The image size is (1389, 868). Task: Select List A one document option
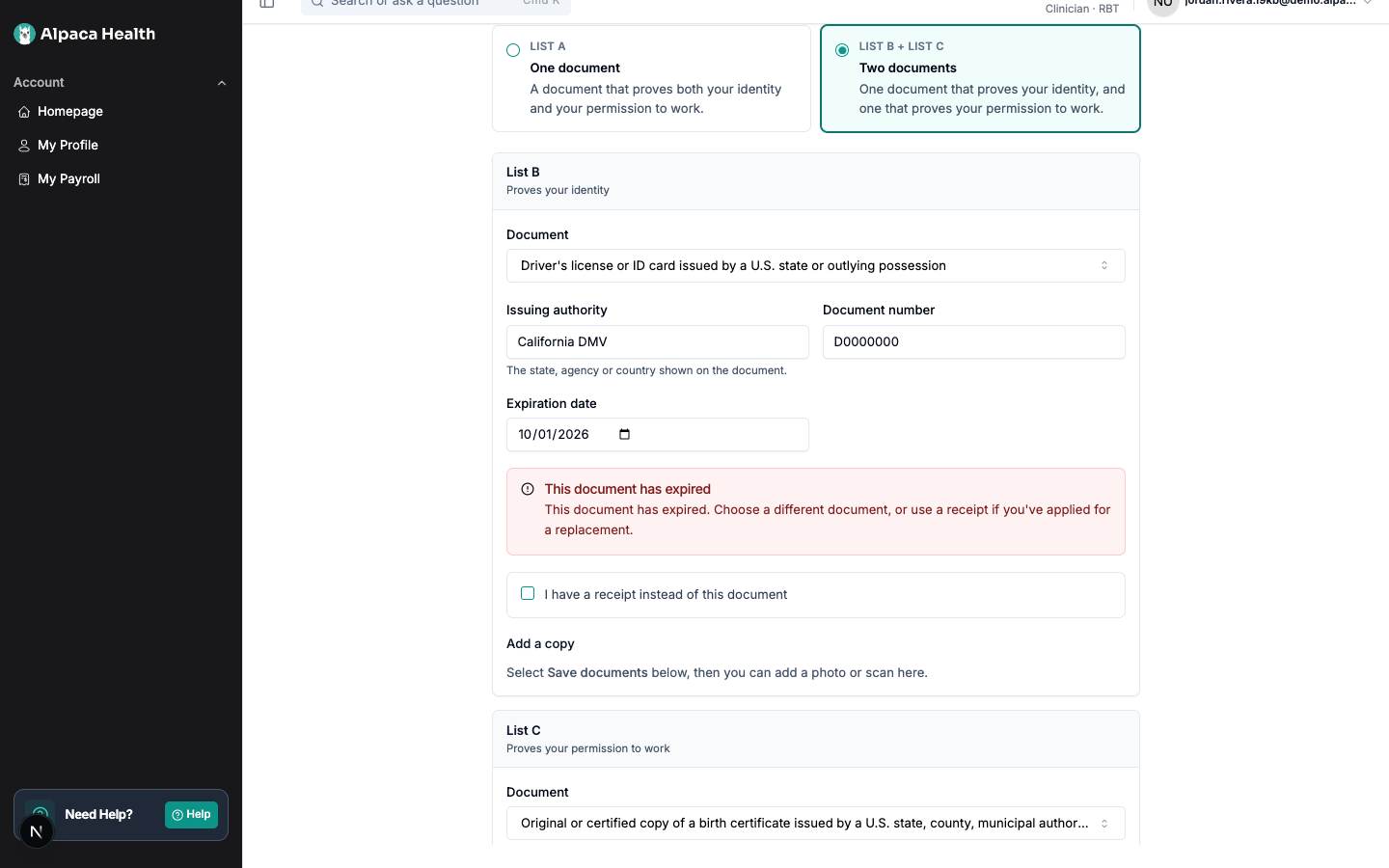click(651, 78)
